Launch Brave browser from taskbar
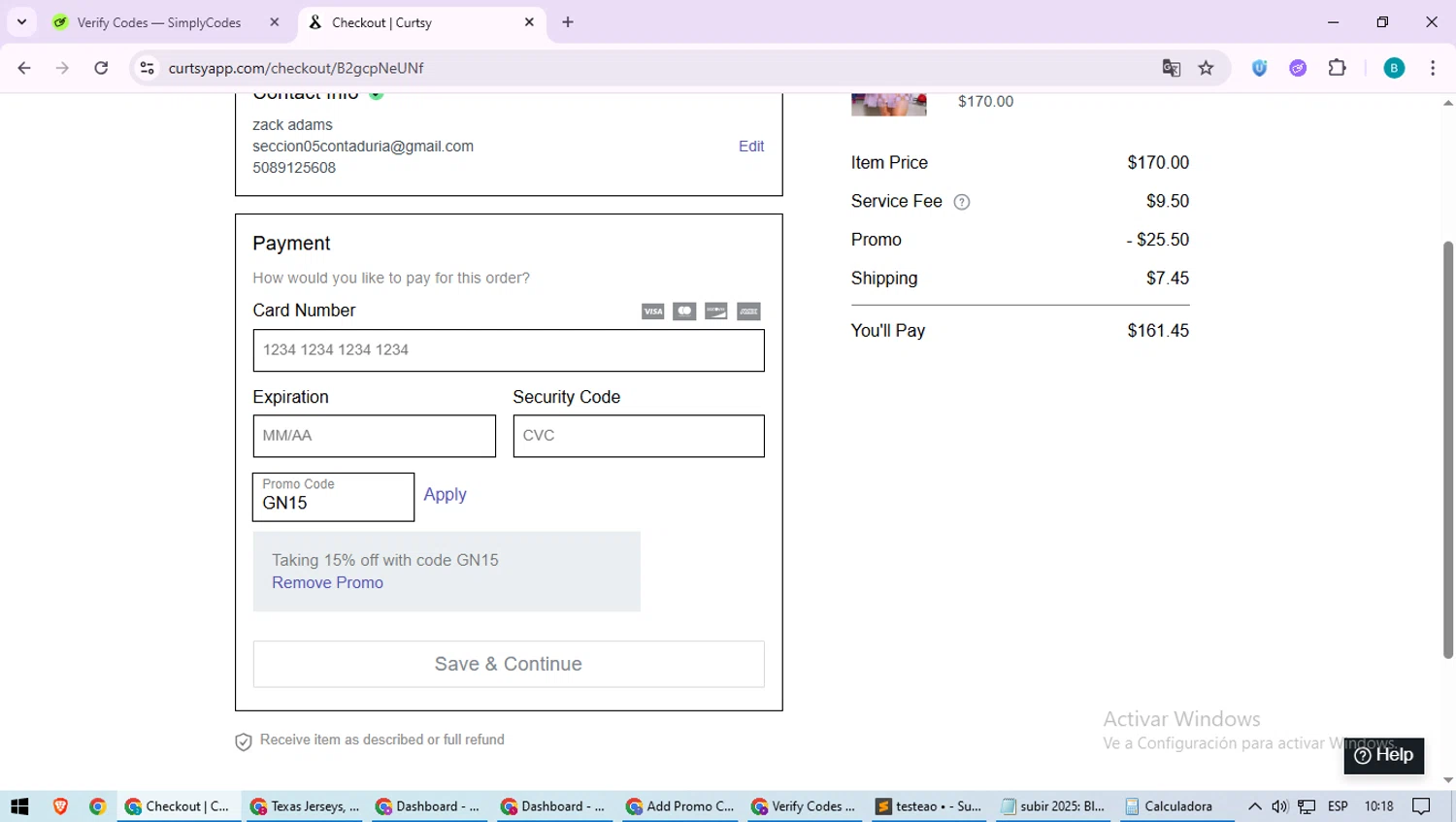The width and height of the screenshot is (1456, 822). [x=60, y=806]
